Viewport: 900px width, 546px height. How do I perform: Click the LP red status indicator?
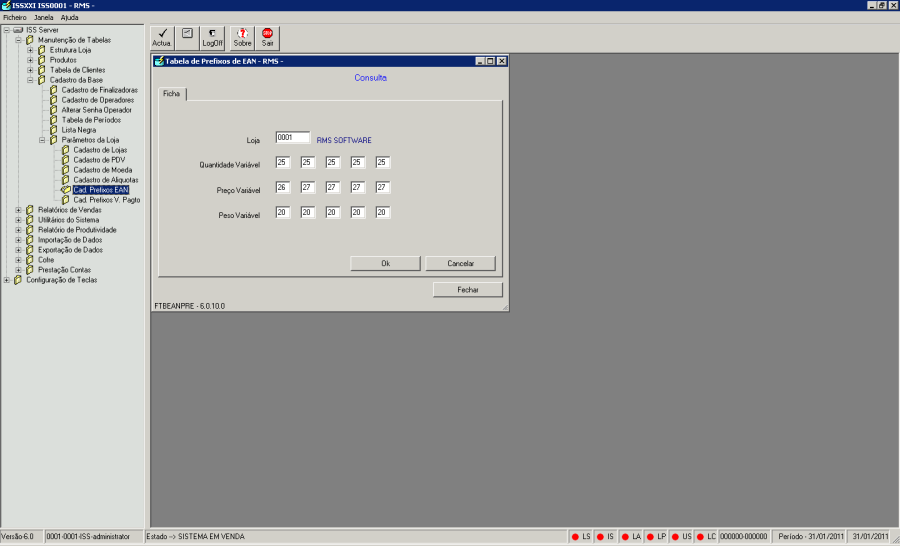coord(650,537)
